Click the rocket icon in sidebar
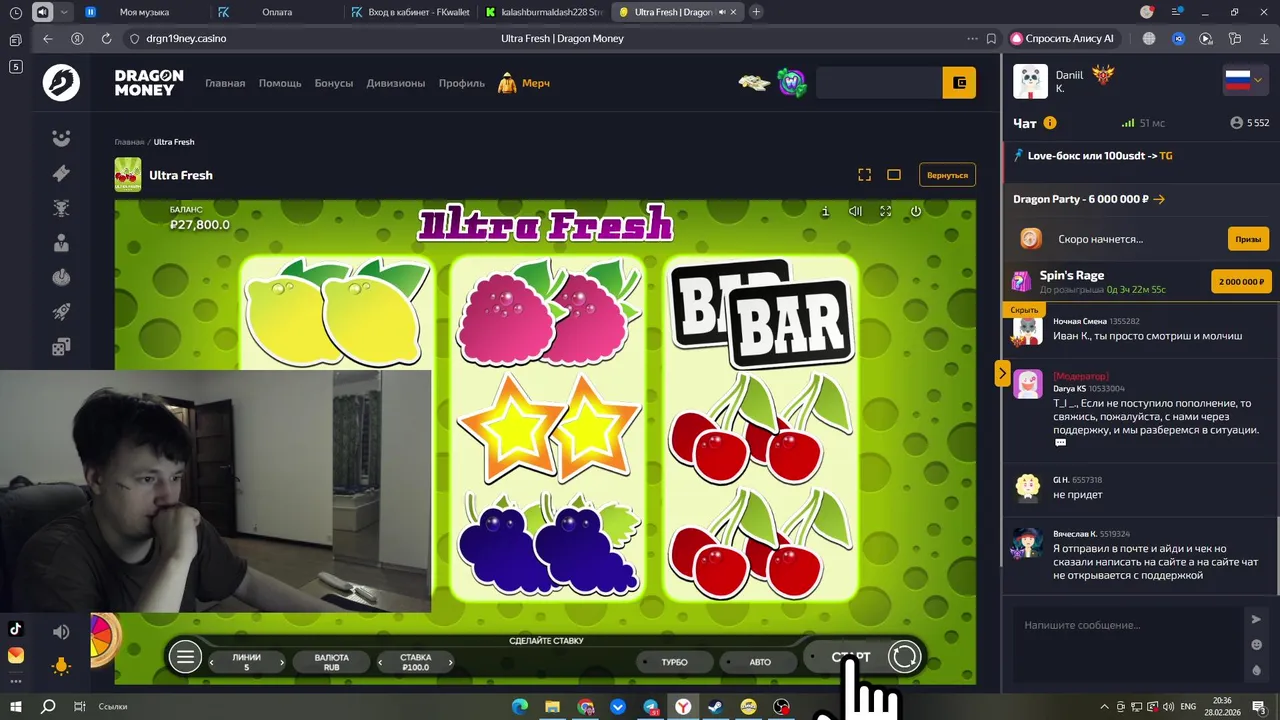1280x720 pixels. coord(61,312)
